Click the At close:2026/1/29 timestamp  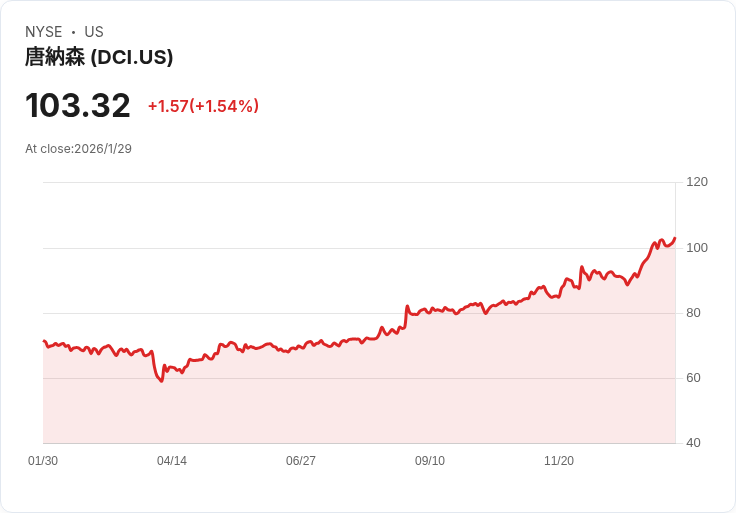[78, 149]
